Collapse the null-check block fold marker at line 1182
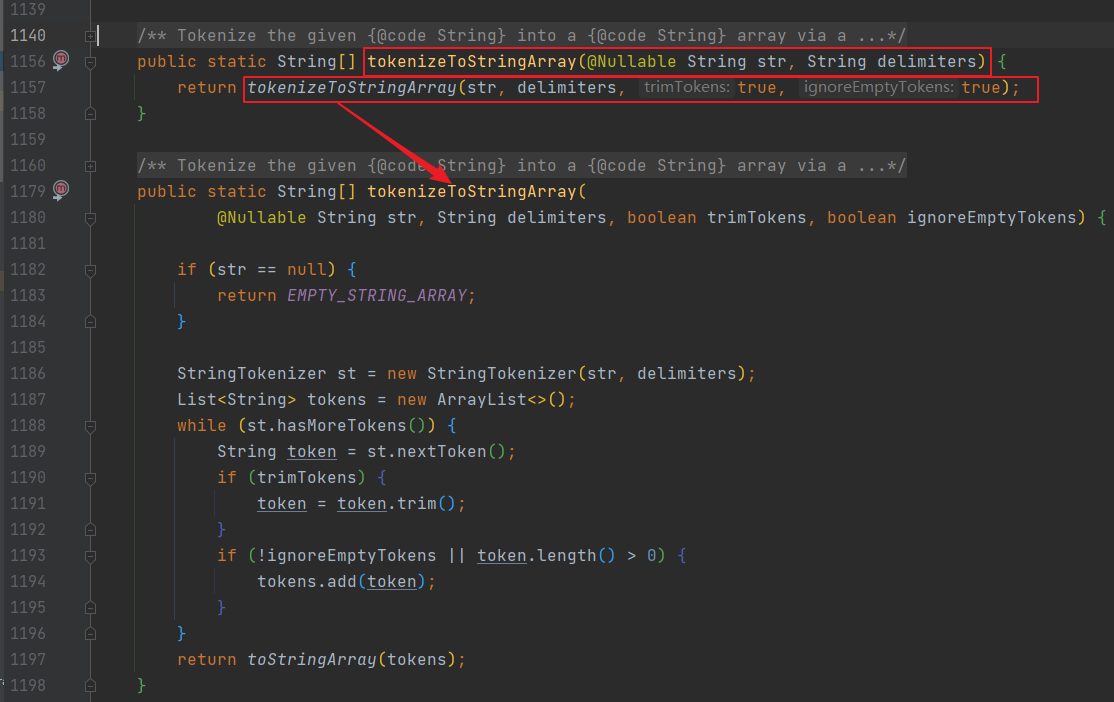1114x702 pixels. [90, 269]
